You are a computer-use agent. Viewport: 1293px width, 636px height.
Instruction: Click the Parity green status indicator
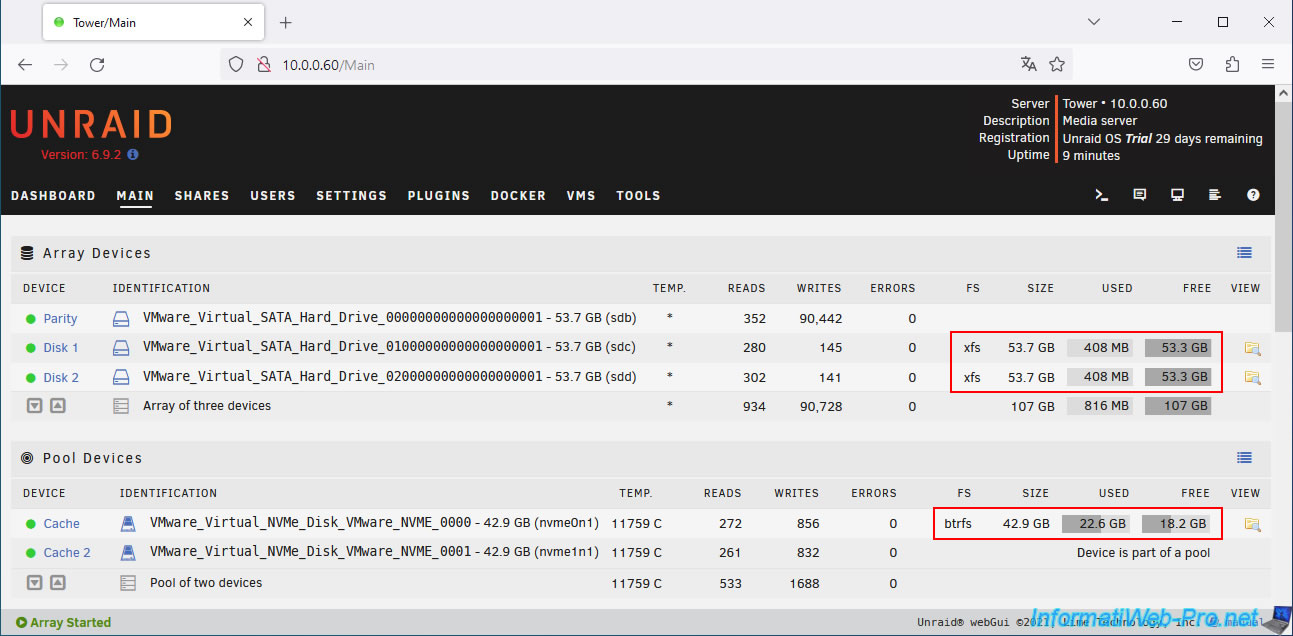[32, 319]
